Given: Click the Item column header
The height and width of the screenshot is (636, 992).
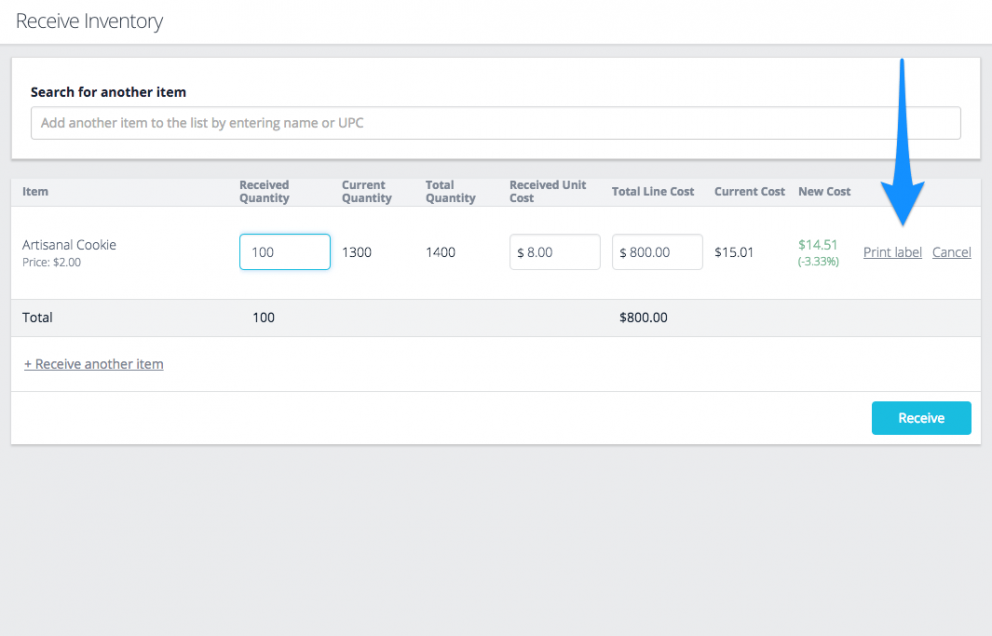Looking at the screenshot, I should 36,191.
